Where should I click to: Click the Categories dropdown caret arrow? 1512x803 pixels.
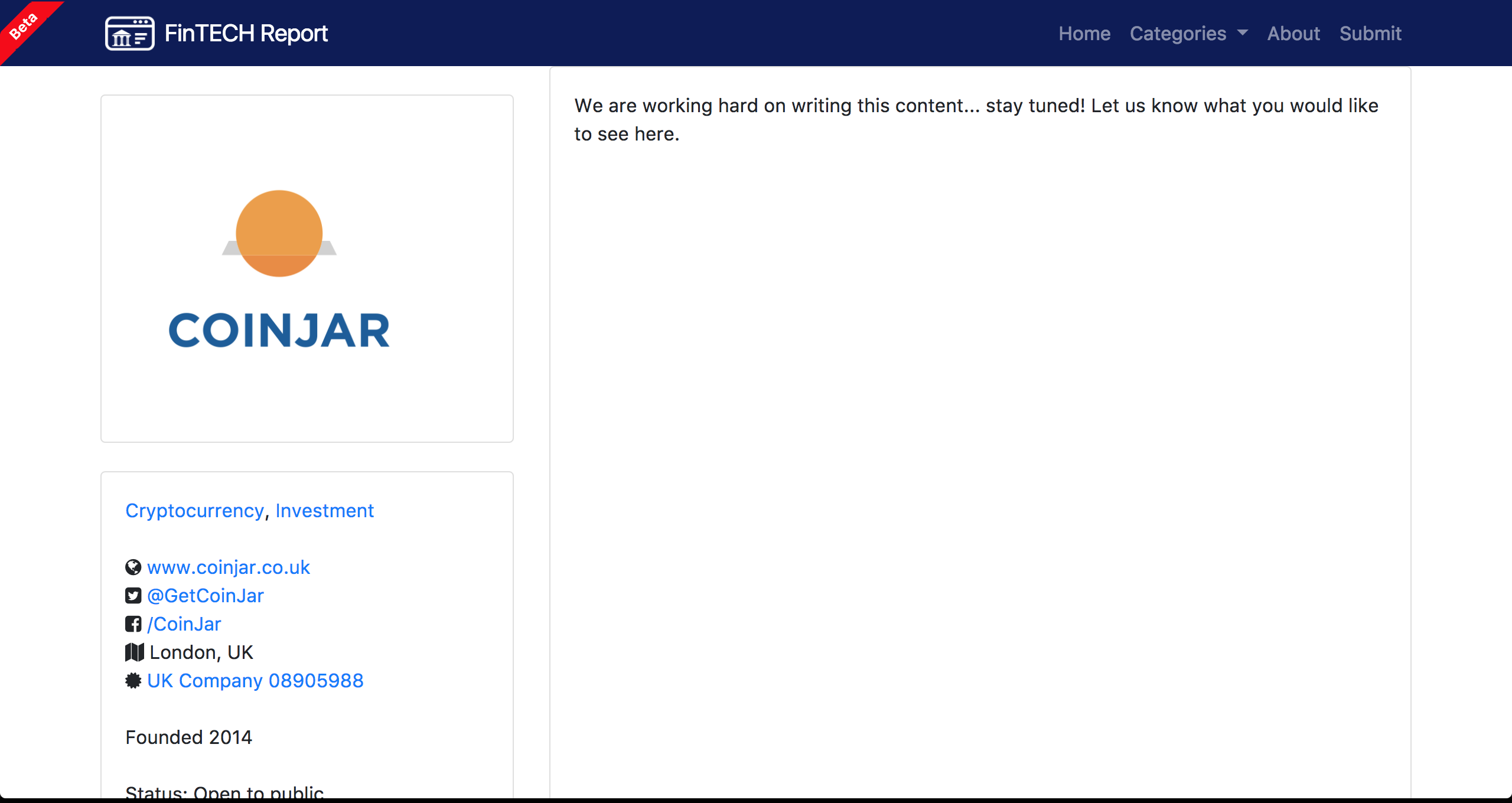click(x=1243, y=33)
